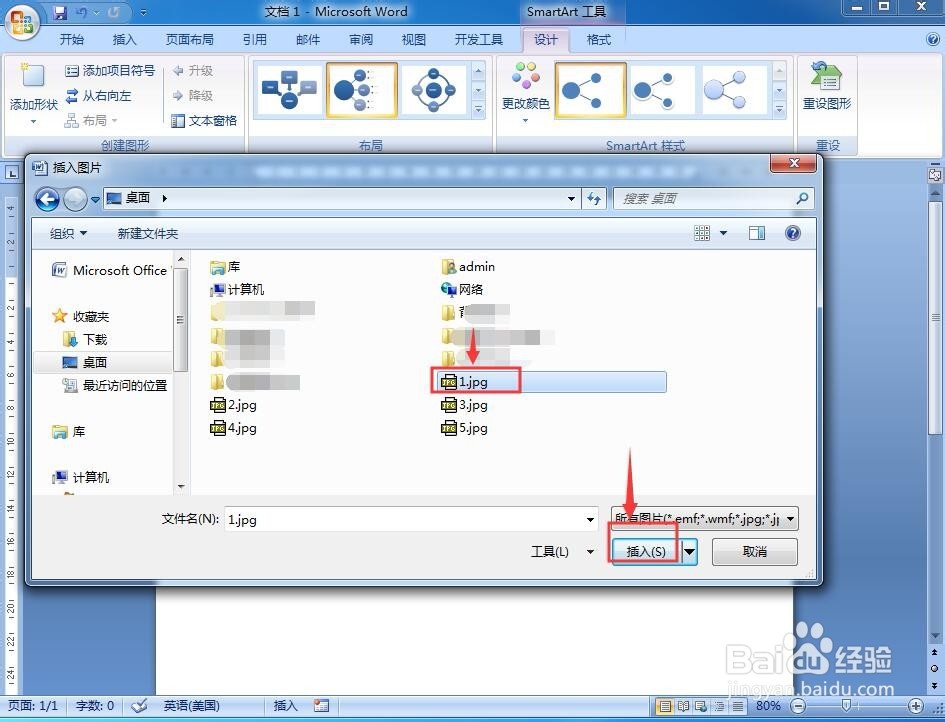Open Word help question mark icon
The height and width of the screenshot is (722, 945).
tap(932, 39)
